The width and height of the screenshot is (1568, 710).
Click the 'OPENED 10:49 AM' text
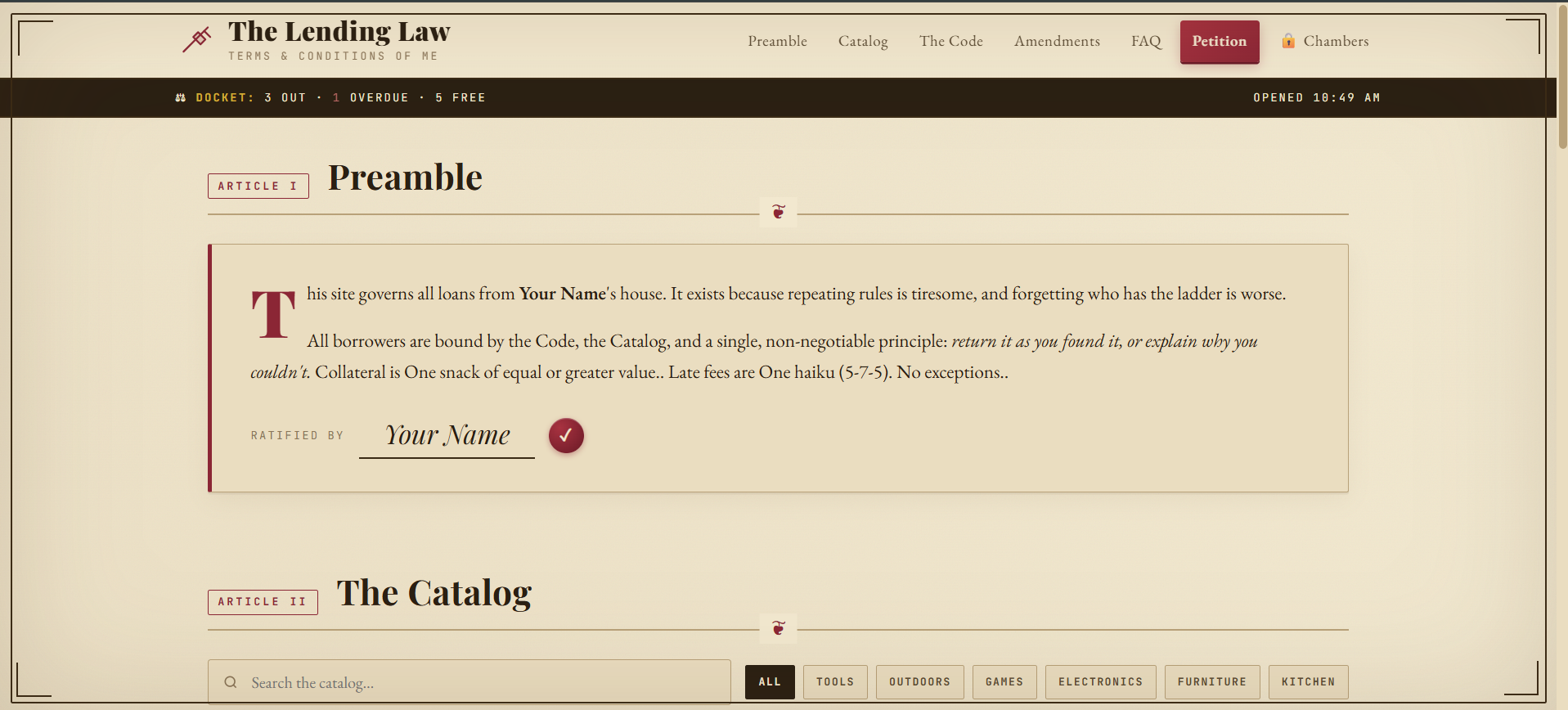point(1317,97)
